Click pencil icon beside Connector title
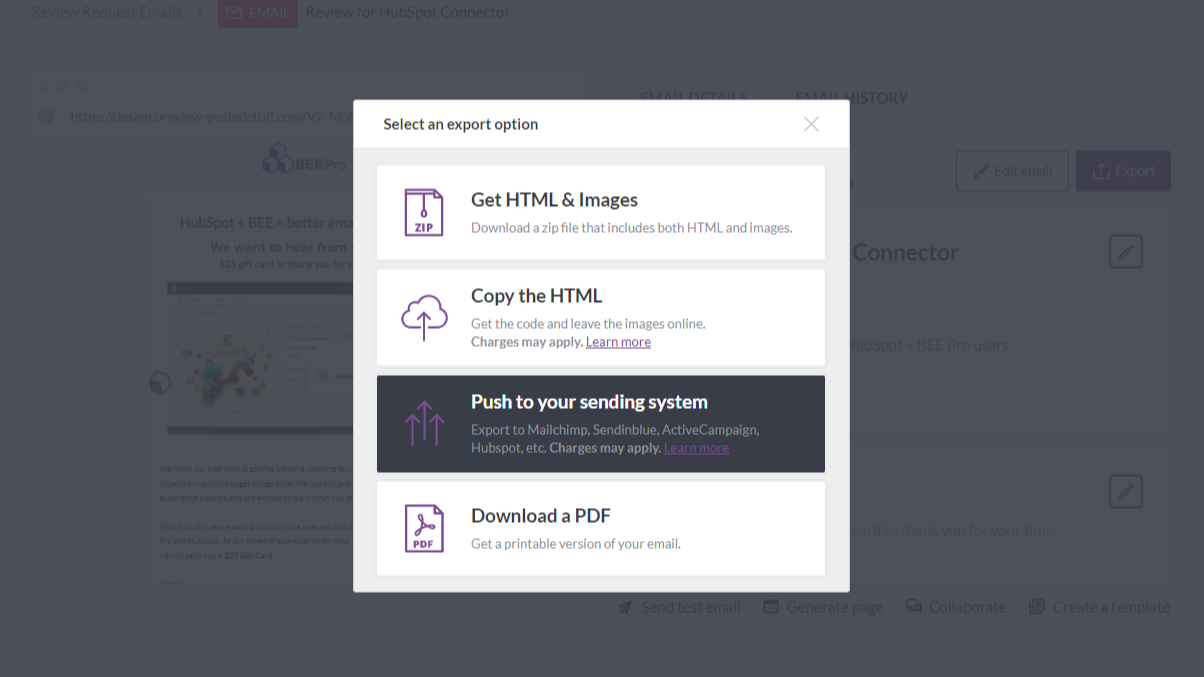The image size is (1204, 677). point(1126,252)
